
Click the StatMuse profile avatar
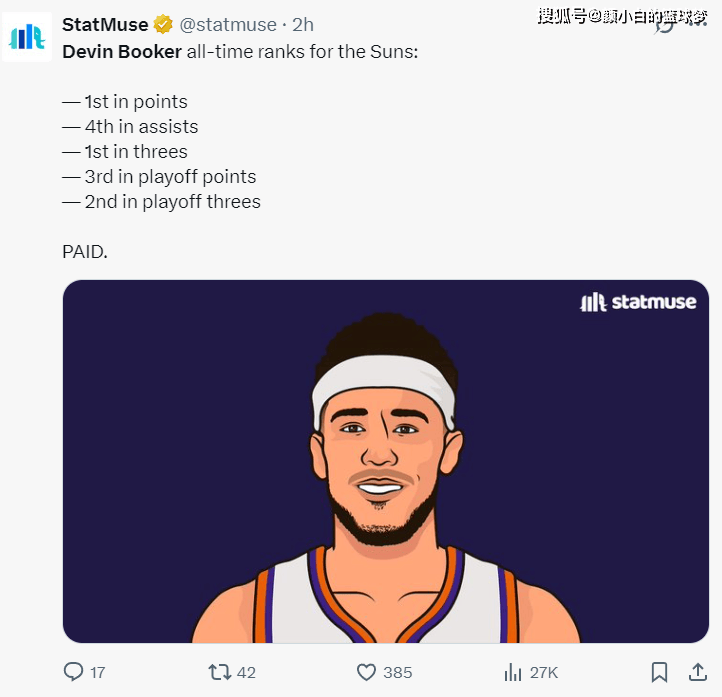27,38
